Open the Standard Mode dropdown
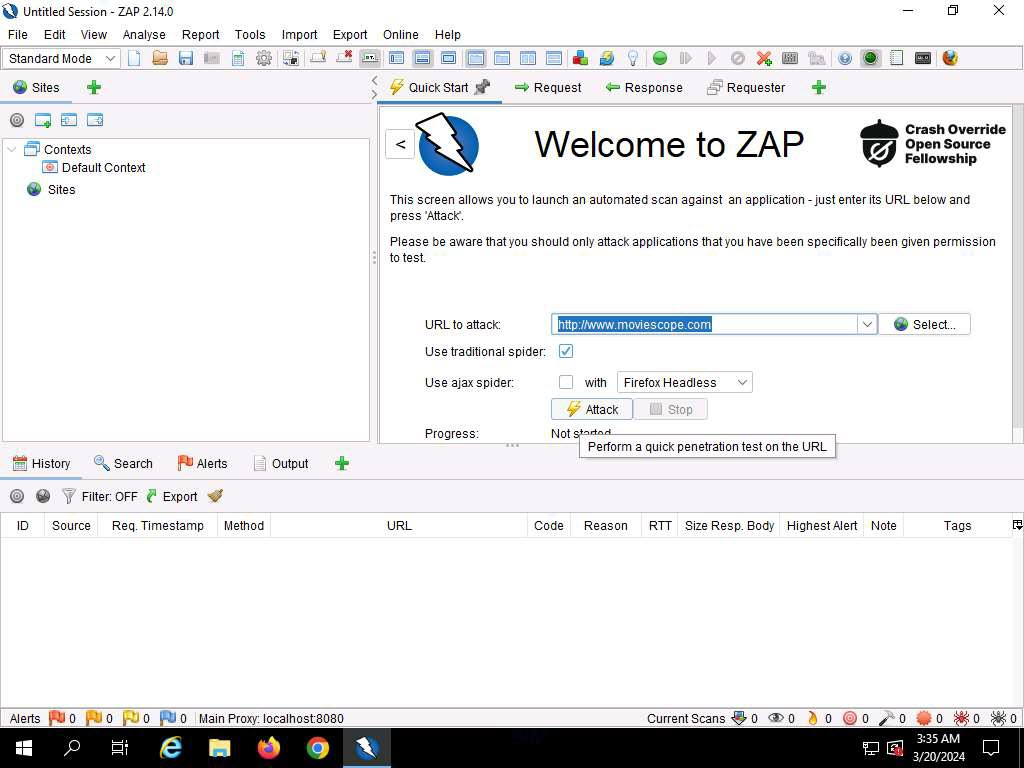The height and width of the screenshot is (768, 1024). [x=62, y=58]
